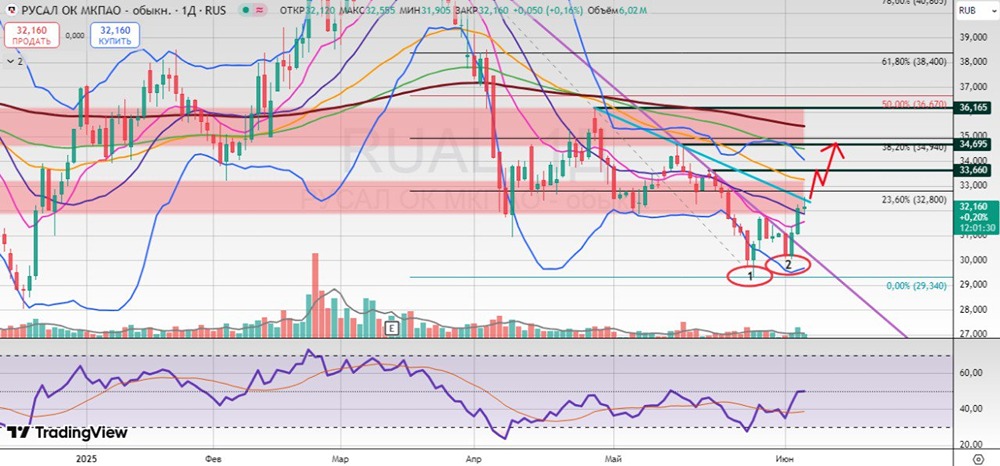Image resolution: width=1000 pixels, height=466 pixels.
Task: Expand the collapsed indicators legend showing 2
Action: 14,61
